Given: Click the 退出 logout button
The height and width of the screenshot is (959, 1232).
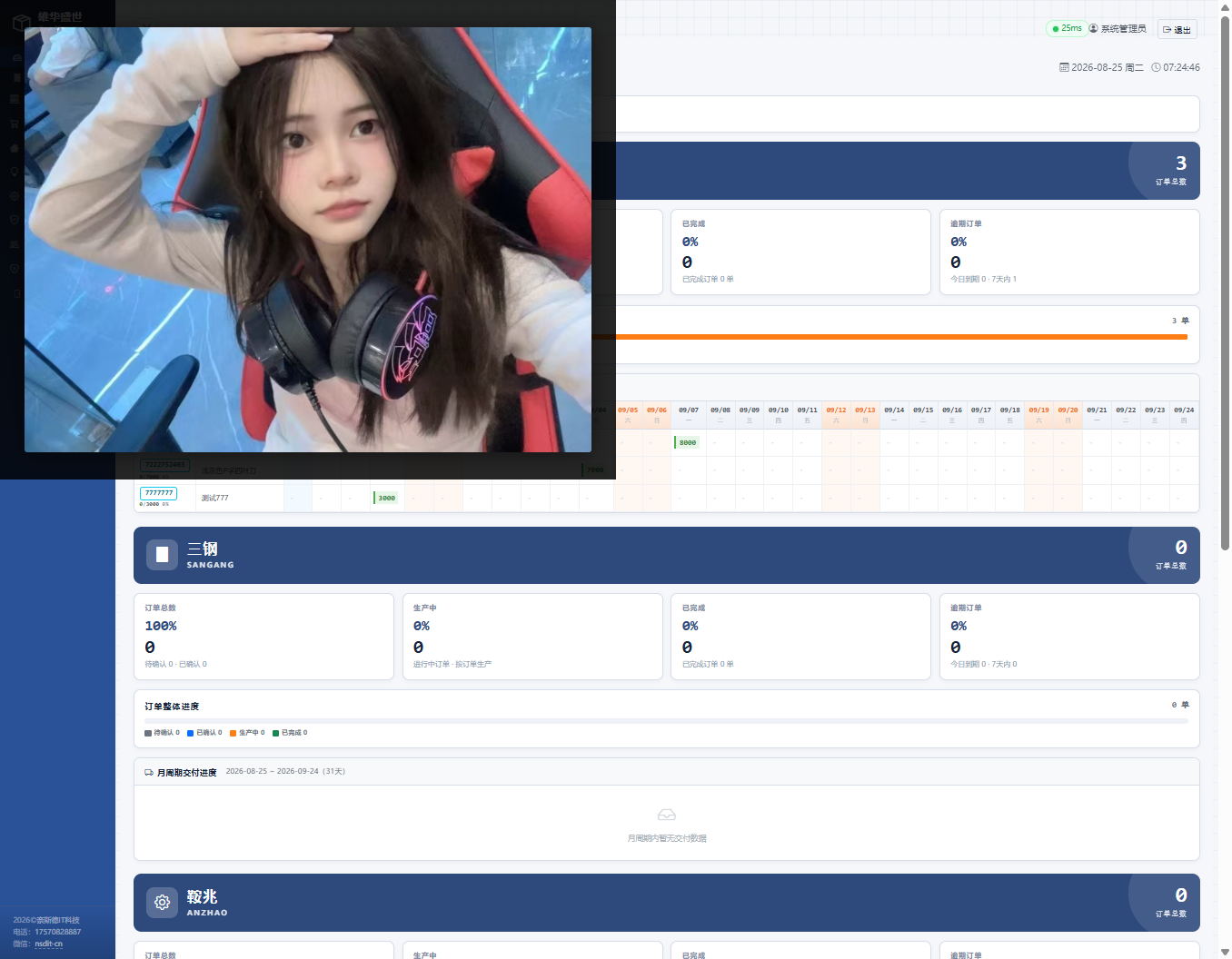Looking at the screenshot, I should tap(1177, 29).
